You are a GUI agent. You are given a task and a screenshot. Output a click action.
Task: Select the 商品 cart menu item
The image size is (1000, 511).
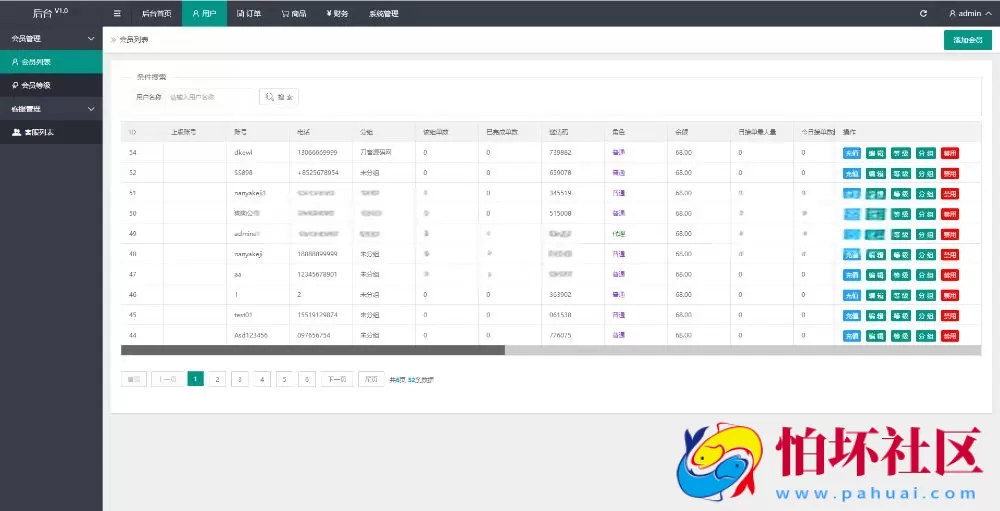tap(293, 14)
